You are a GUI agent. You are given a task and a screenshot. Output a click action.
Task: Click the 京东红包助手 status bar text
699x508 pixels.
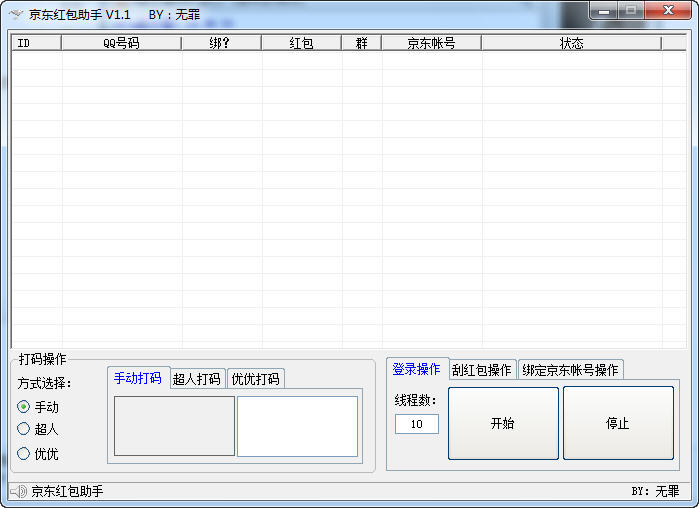pyautogui.click(x=67, y=492)
